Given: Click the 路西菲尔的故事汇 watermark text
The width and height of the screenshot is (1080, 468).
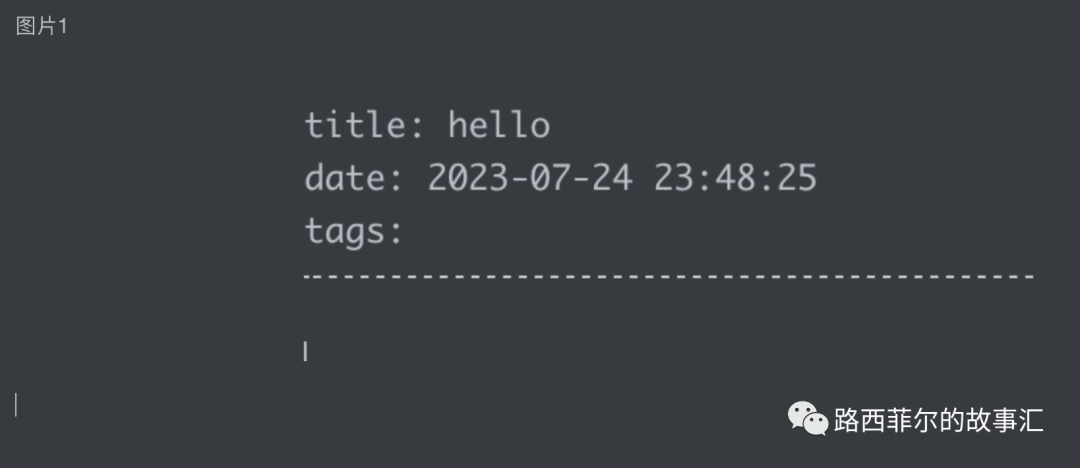Looking at the screenshot, I should pyautogui.click(x=939, y=420).
